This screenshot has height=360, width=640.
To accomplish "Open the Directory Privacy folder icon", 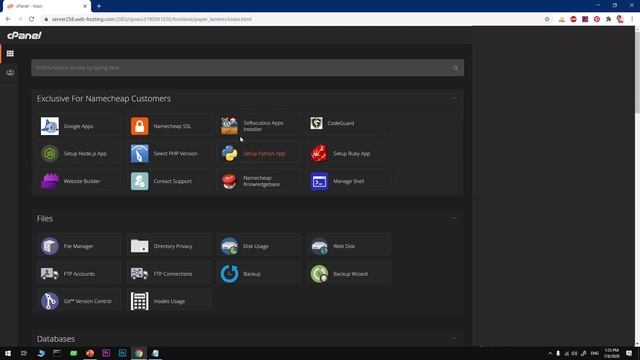I will pos(140,246).
